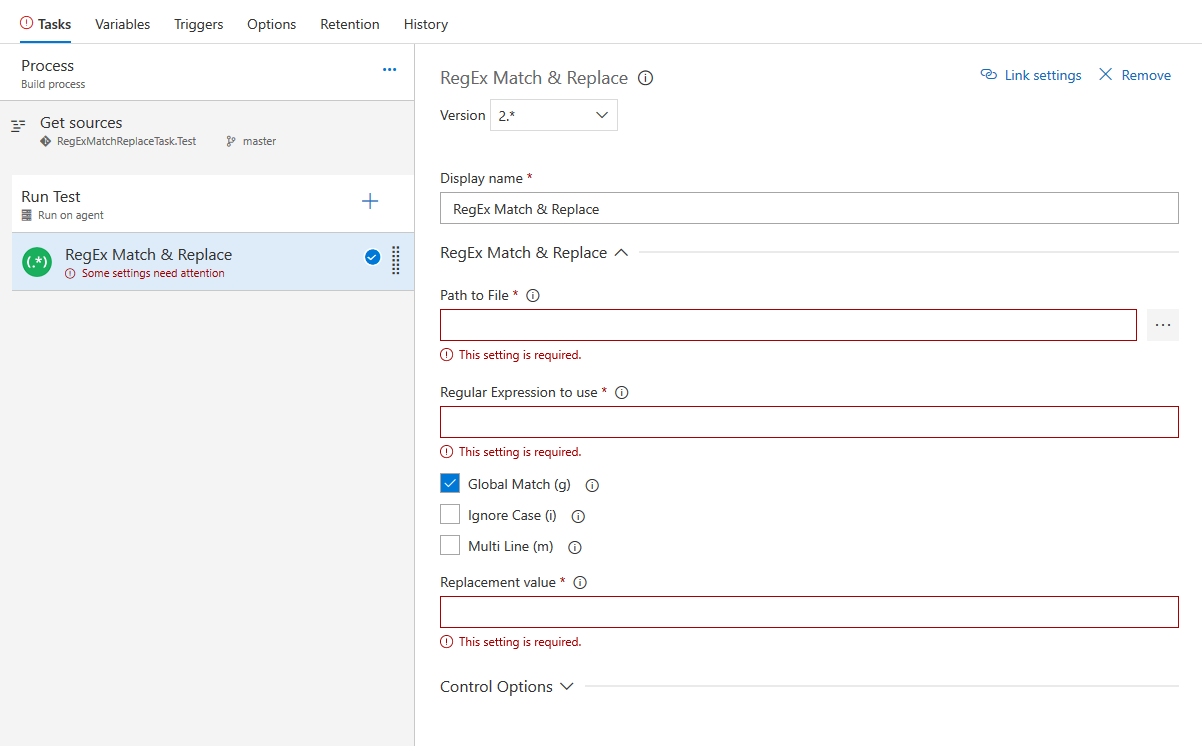Show info for Regular Expression to use
The width and height of the screenshot is (1202, 746).
[x=622, y=393]
